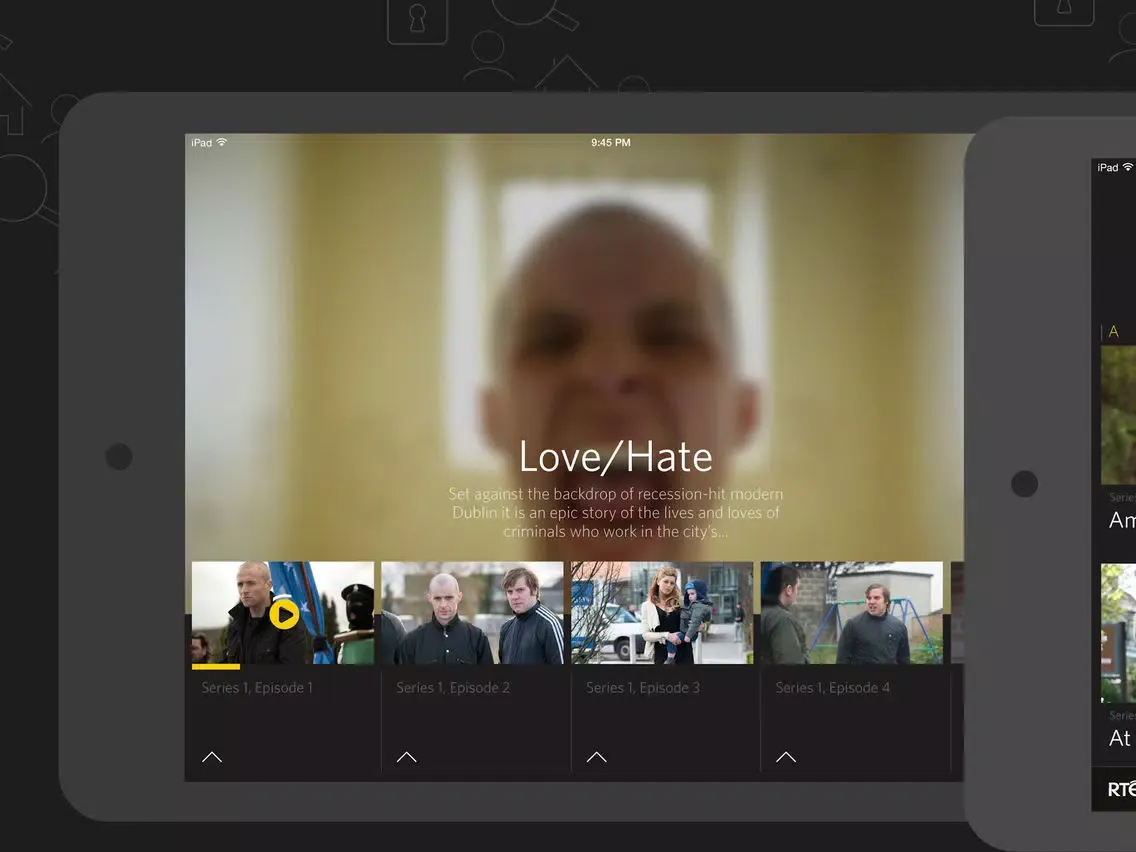Open the Series 1, Episode 3 thumbnail
This screenshot has width=1136, height=852.
[662, 613]
